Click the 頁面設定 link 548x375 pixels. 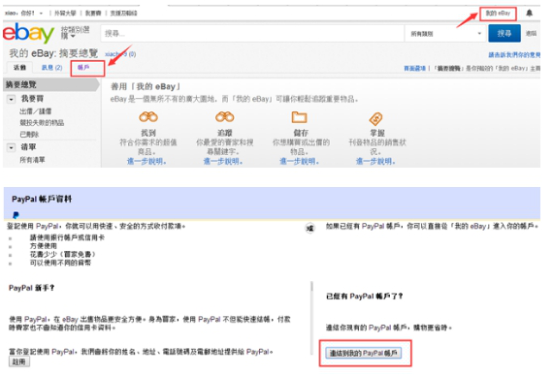[x=414, y=68]
